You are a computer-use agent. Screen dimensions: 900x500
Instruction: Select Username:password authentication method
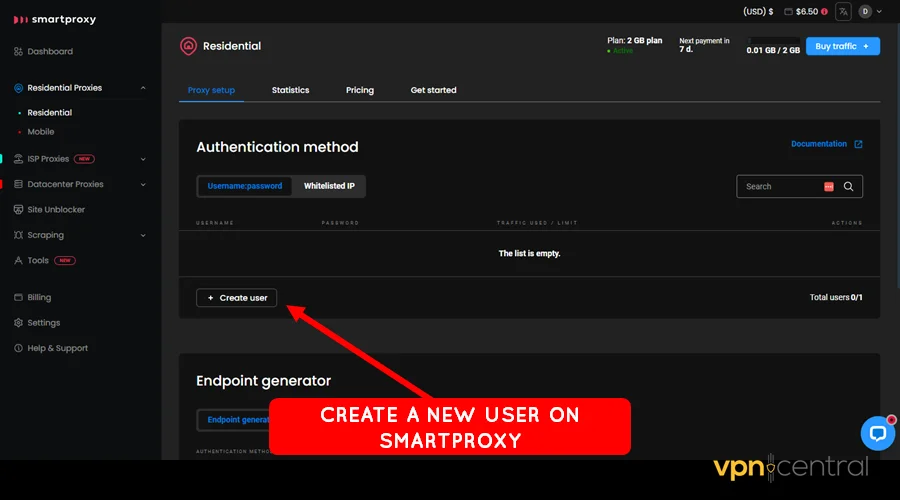click(x=245, y=186)
